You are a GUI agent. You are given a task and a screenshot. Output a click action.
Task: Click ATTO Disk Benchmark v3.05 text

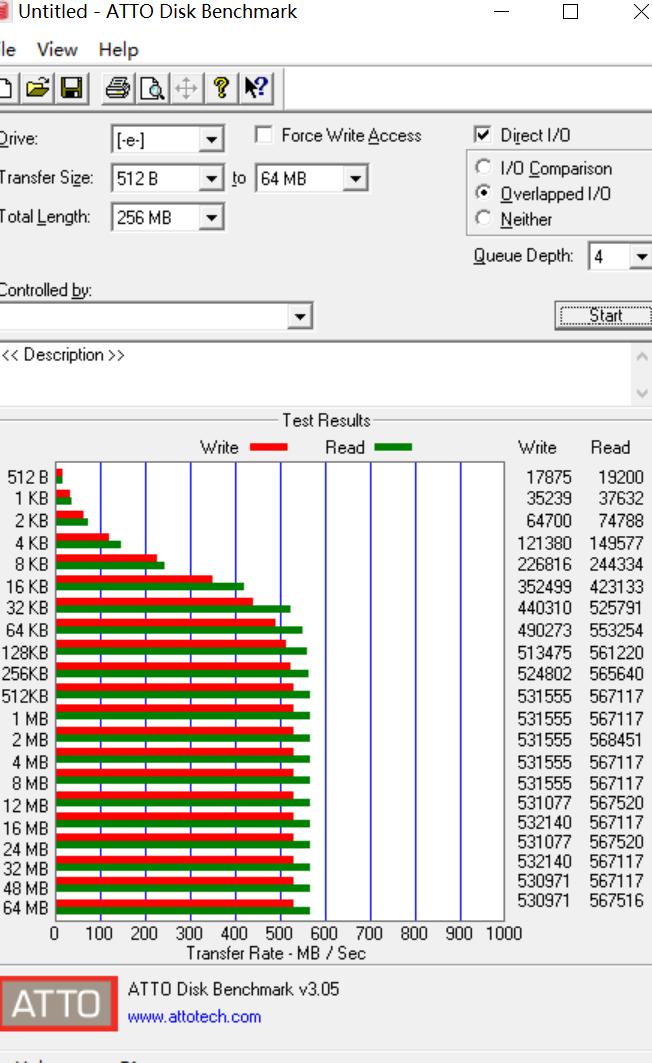[233, 989]
